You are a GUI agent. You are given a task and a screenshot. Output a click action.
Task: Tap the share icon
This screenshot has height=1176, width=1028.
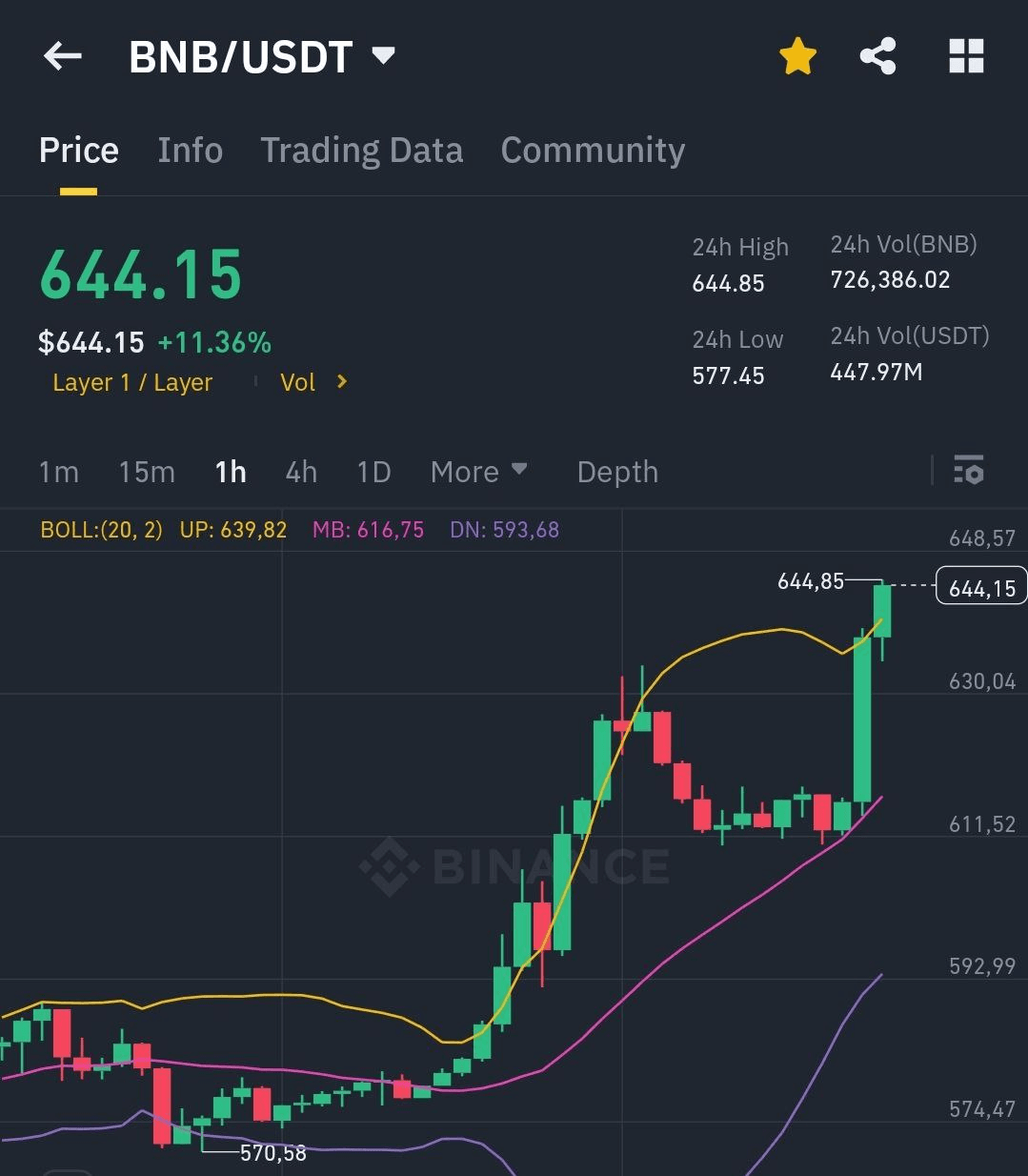(877, 57)
